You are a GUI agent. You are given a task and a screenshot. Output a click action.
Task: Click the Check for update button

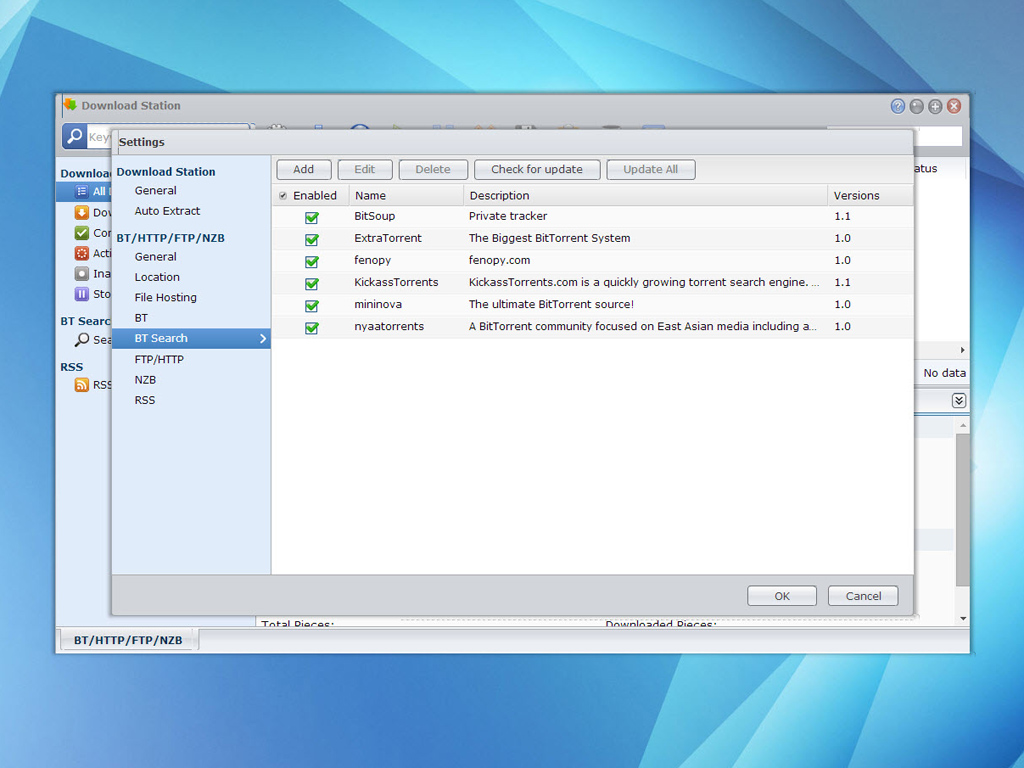[537, 169]
